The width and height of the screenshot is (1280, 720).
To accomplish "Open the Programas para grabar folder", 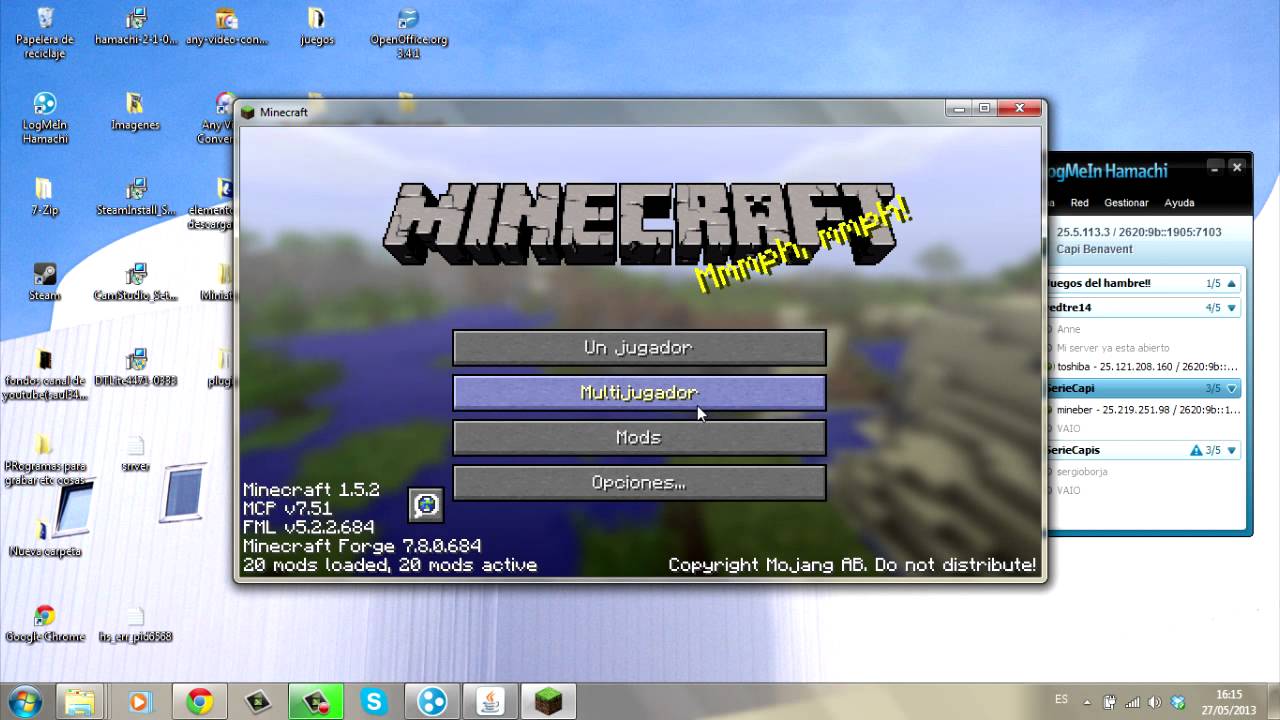I will (45, 459).
